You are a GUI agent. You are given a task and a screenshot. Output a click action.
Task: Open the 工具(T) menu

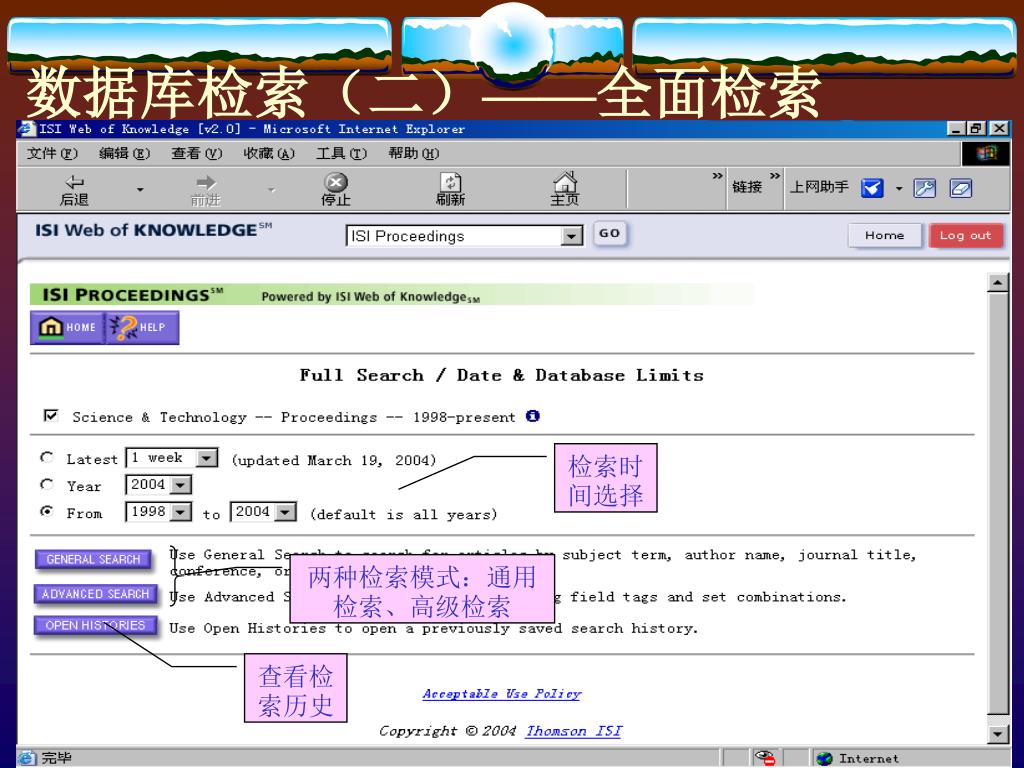(341, 153)
